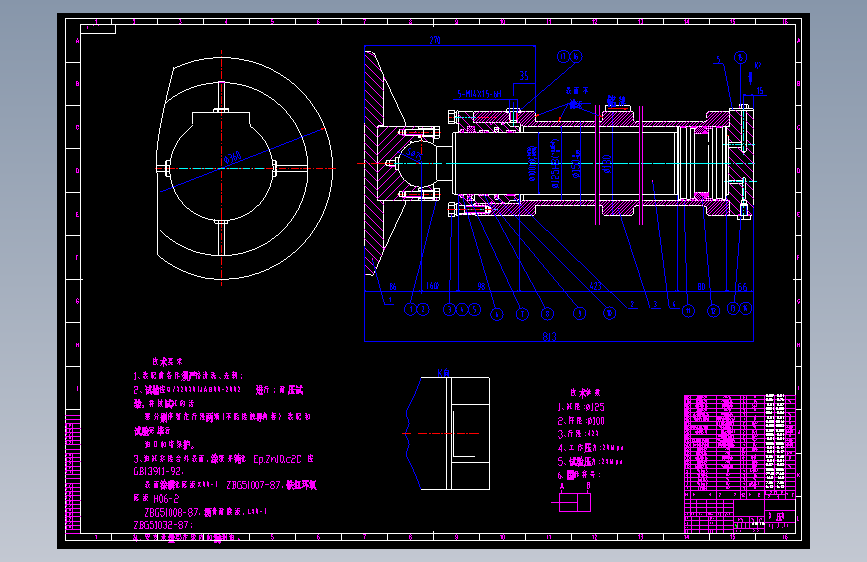The height and width of the screenshot is (562, 867).
Task: Select port label A on hydraulic symbol
Action: (562, 486)
